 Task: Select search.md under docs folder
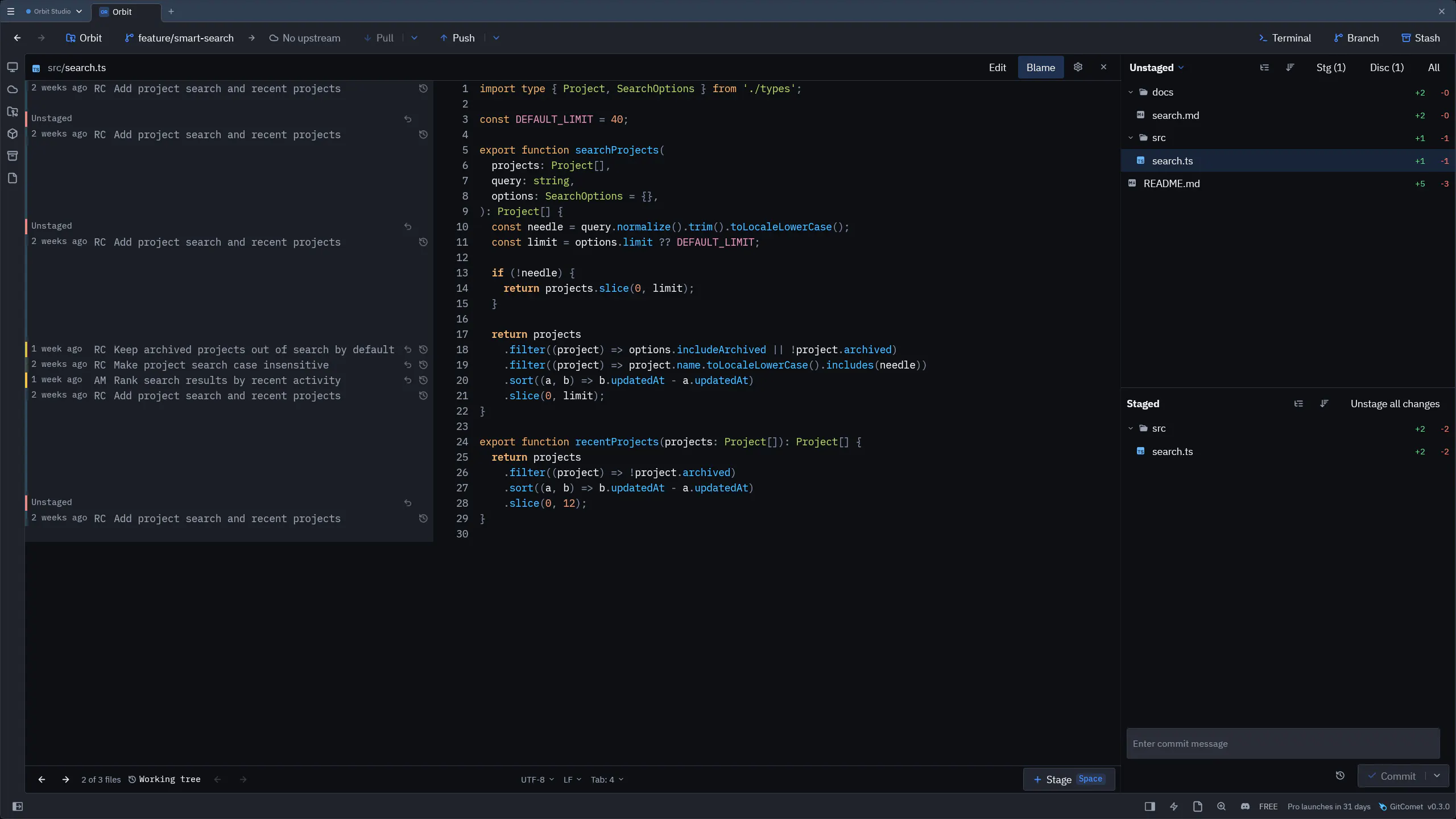[x=1288, y=115]
